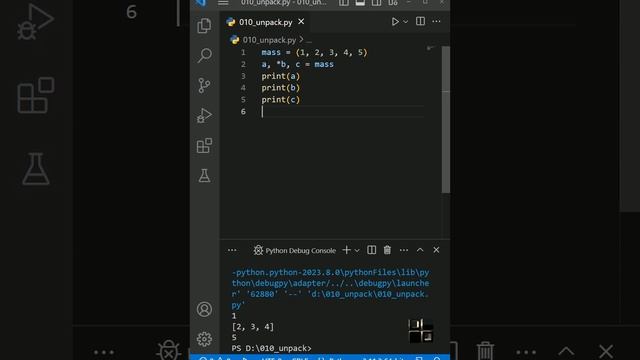Click terminal output '[2, 3, 4]'
This screenshot has height=360, width=640.
[x=253, y=327]
